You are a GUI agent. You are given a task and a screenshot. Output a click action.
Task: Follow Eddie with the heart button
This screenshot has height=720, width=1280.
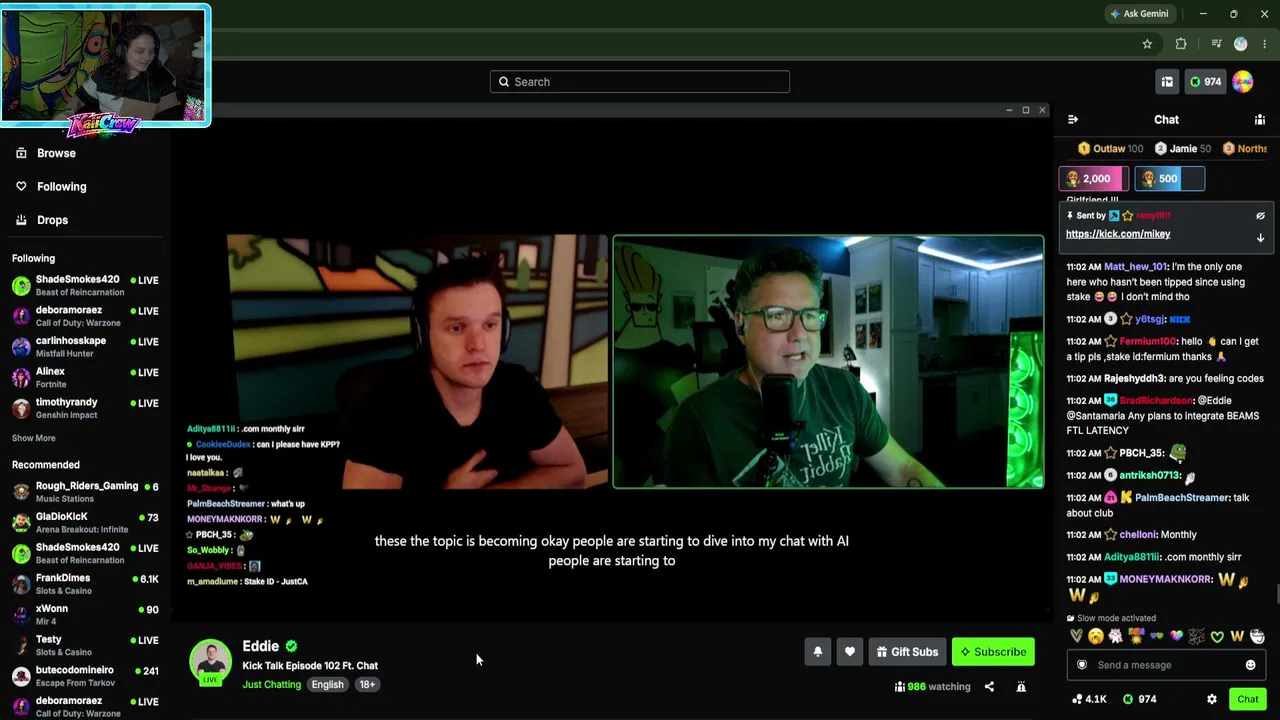click(850, 652)
